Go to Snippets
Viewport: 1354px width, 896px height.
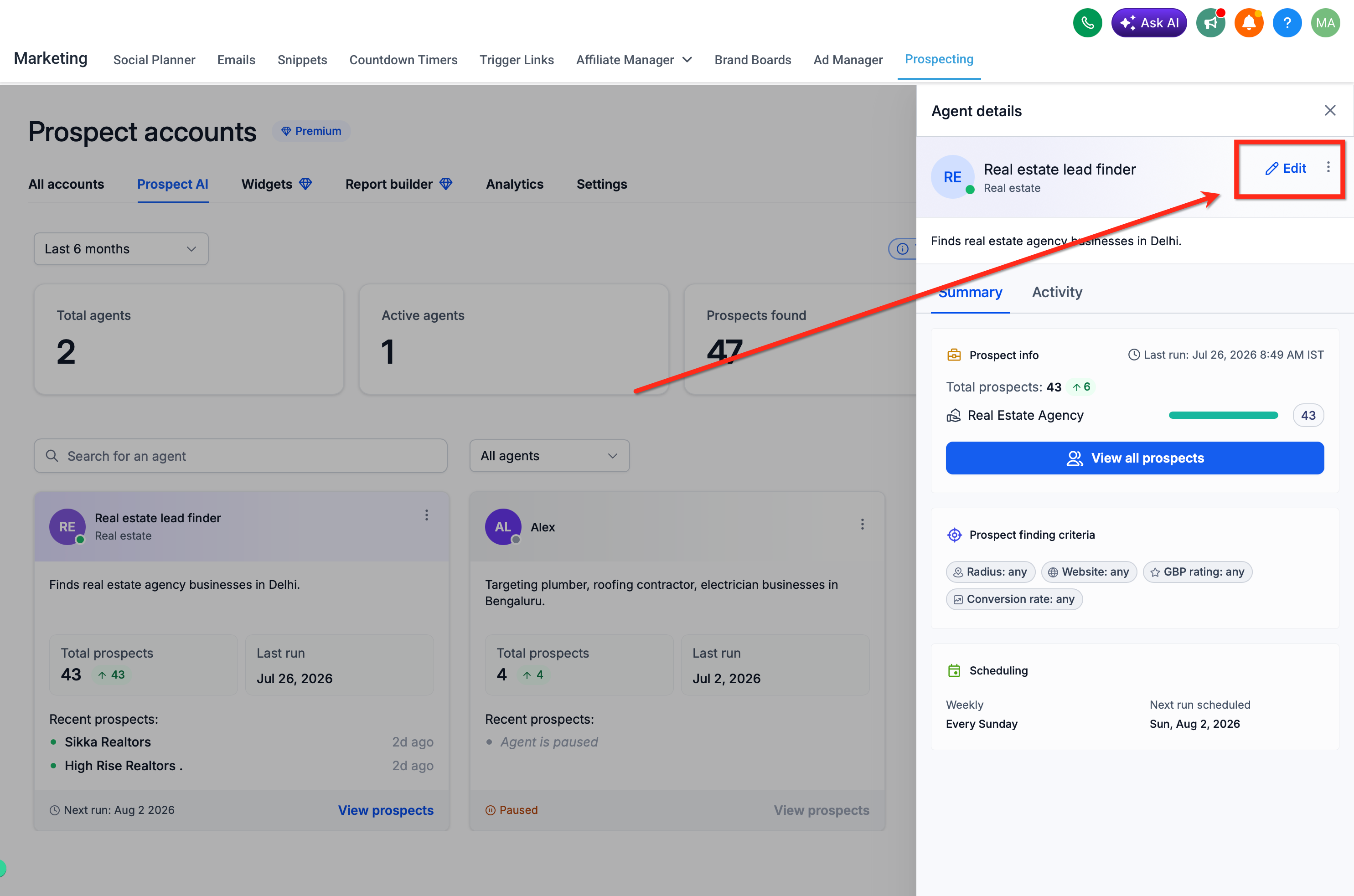302,59
